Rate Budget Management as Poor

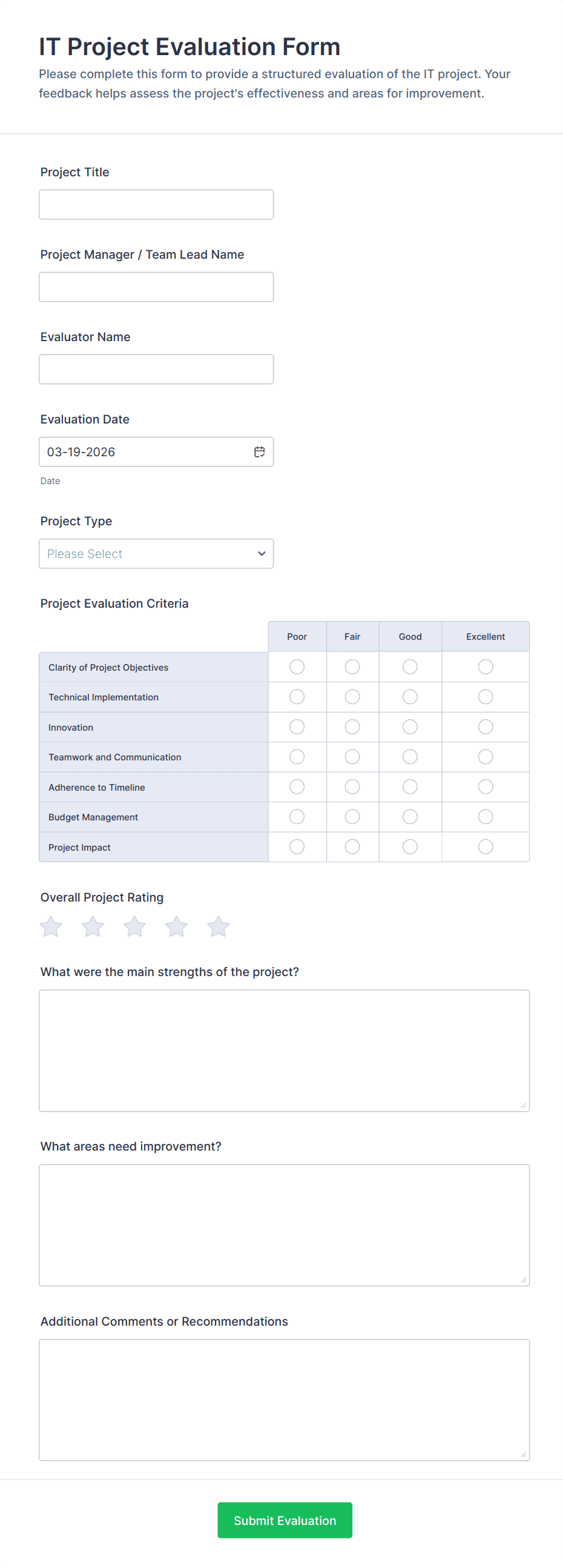[x=297, y=817]
